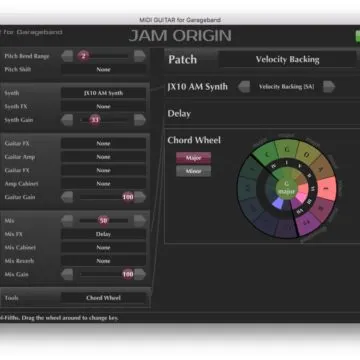Screen dimensions: 360x360
Task: Increase Mix Gain with its right arrow
Action: 140,274
